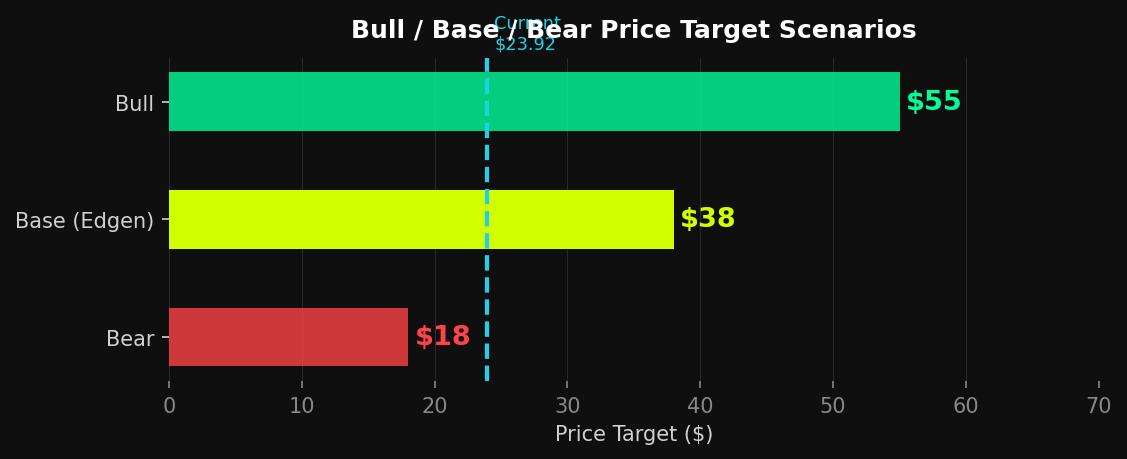The height and width of the screenshot is (459, 1127).
Task: Select the $38 Base value label
Action: pos(707,219)
